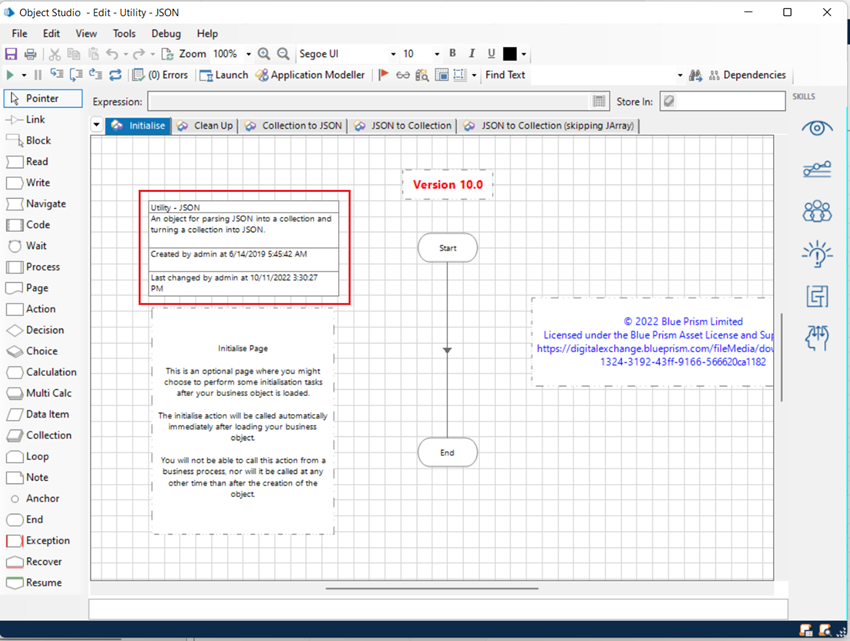The height and width of the screenshot is (641, 850).
Task: Click the Save icon in toolbar
Action: click(12, 54)
